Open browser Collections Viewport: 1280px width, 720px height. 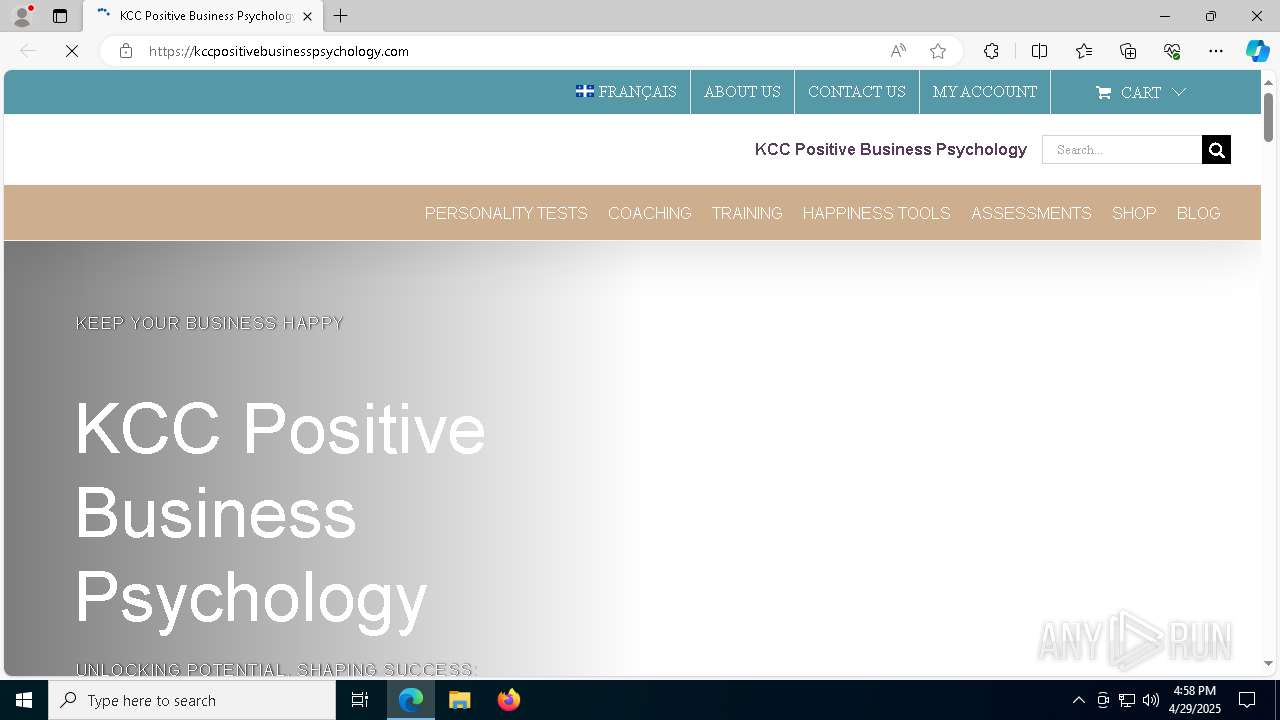[1128, 51]
